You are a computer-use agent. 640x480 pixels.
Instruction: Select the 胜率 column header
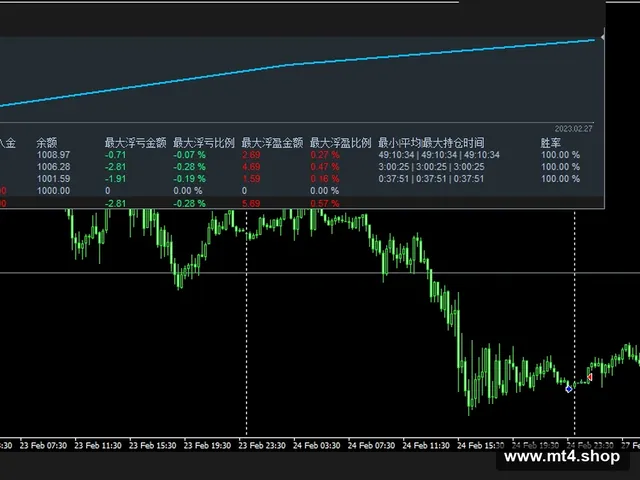coord(551,143)
